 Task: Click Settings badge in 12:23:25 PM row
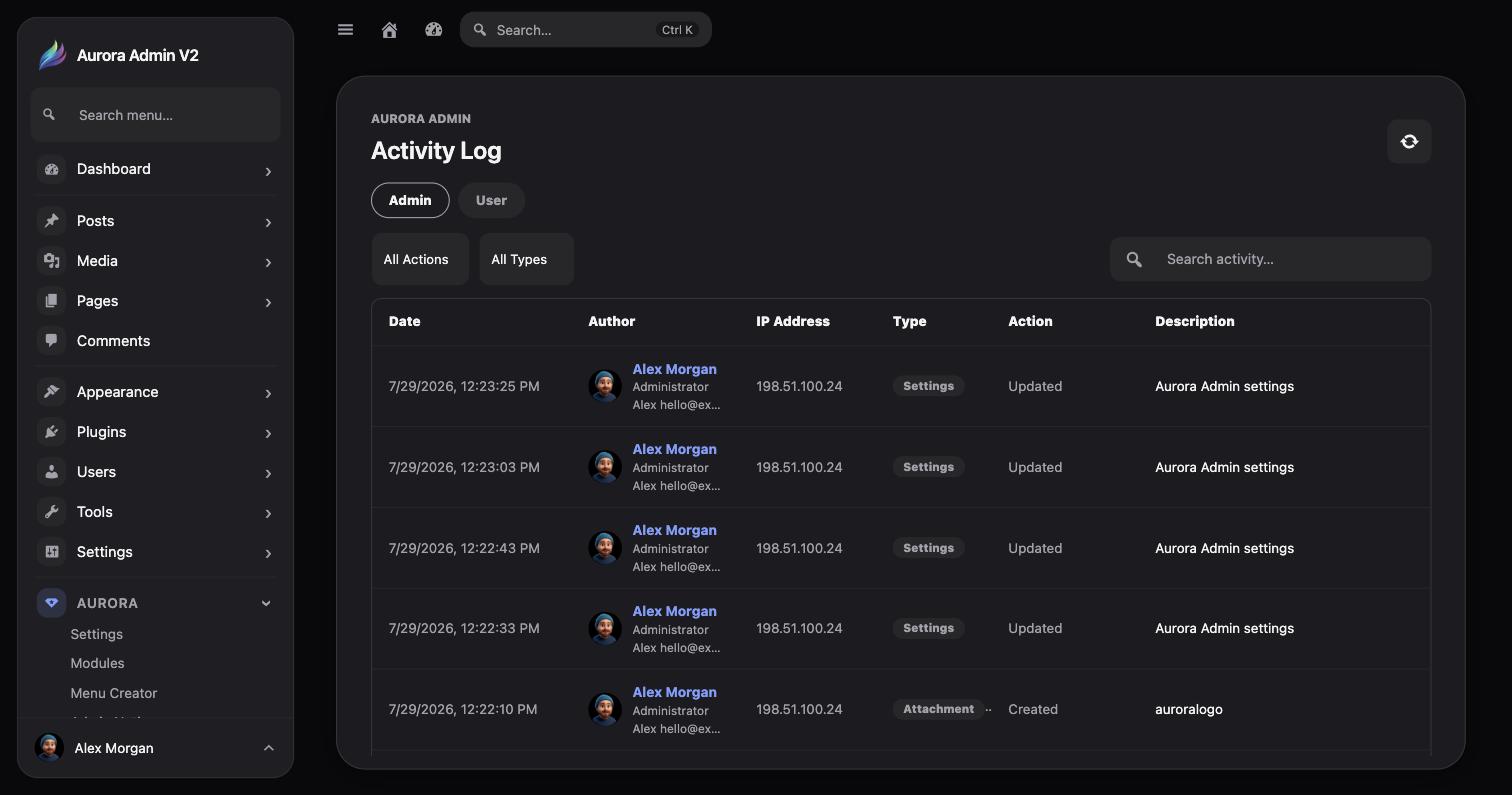[928, 386]
